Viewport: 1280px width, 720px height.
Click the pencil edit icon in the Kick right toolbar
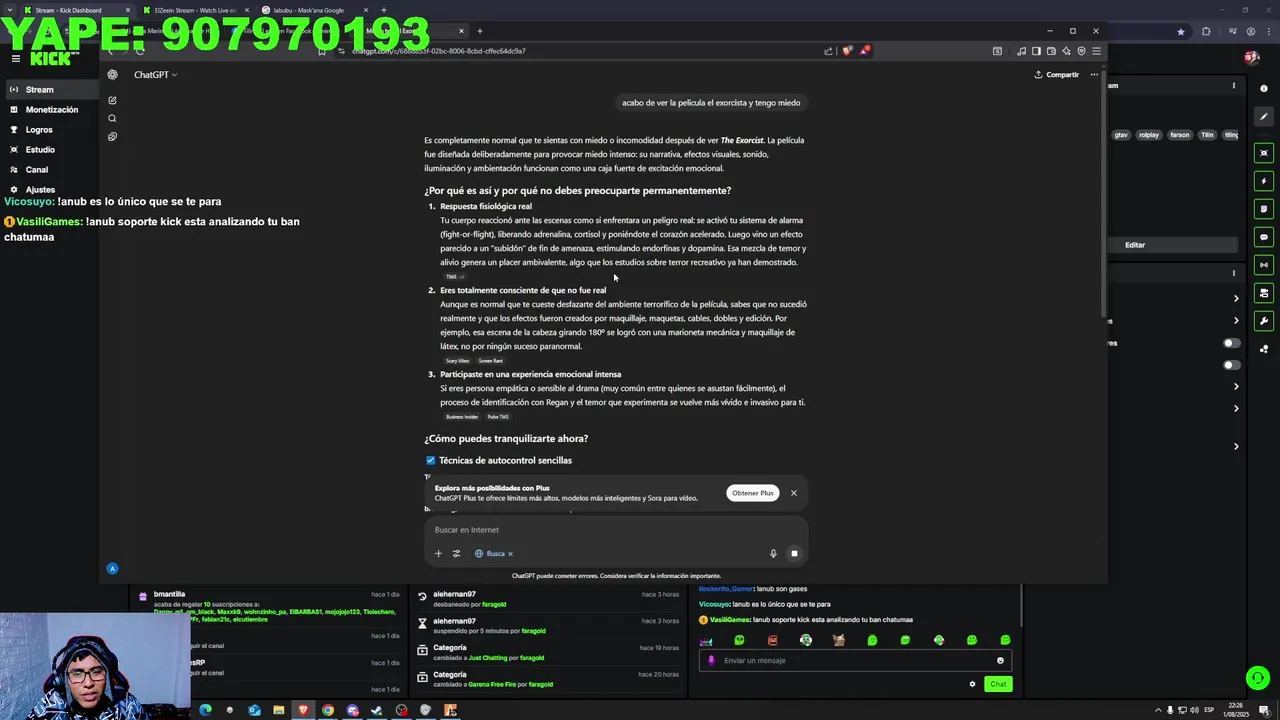click(1264, 117)
